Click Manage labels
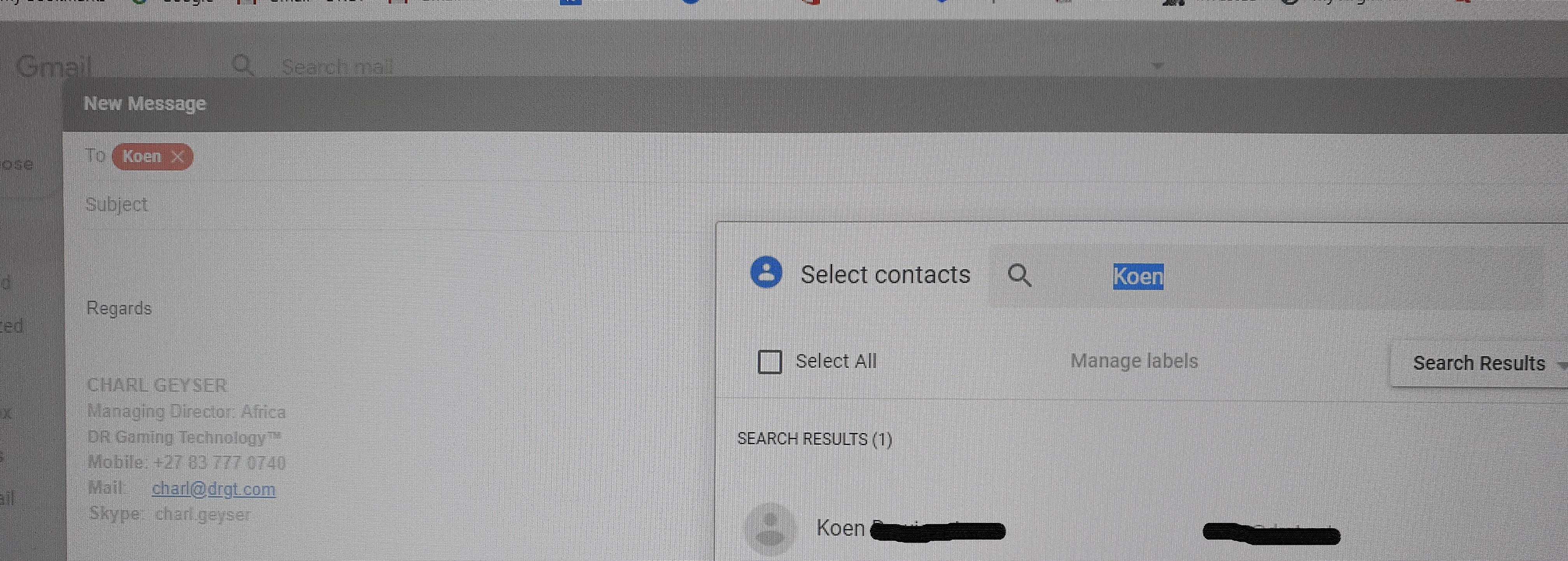1568x561 pixels. pyautogui.click(x=1134, y=361)
